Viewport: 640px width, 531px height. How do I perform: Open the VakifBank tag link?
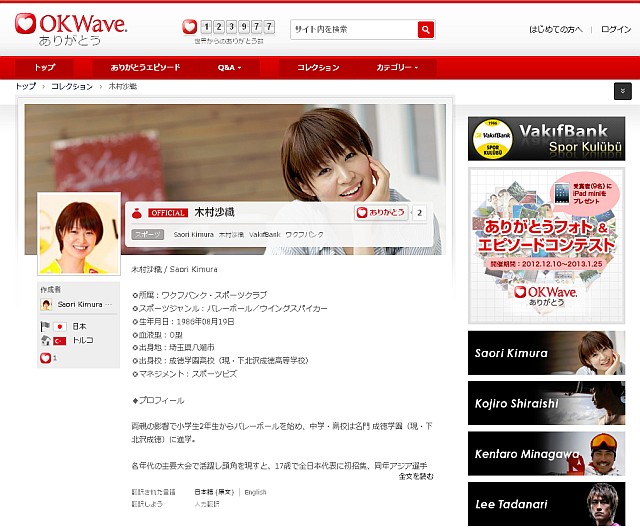tap(265, 235)
